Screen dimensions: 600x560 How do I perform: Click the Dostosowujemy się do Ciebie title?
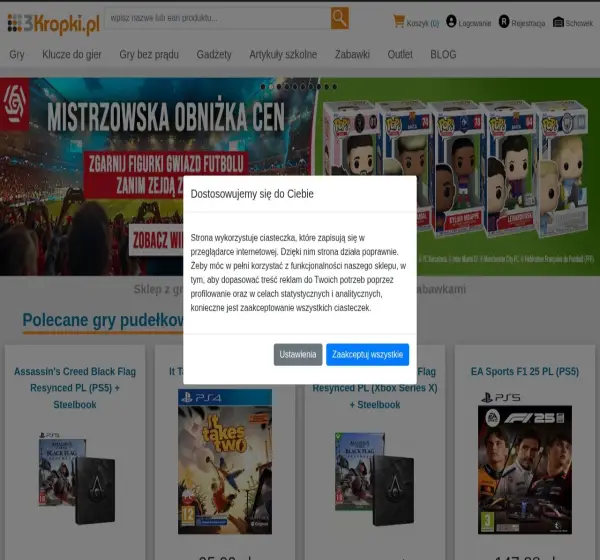point(252,194)
